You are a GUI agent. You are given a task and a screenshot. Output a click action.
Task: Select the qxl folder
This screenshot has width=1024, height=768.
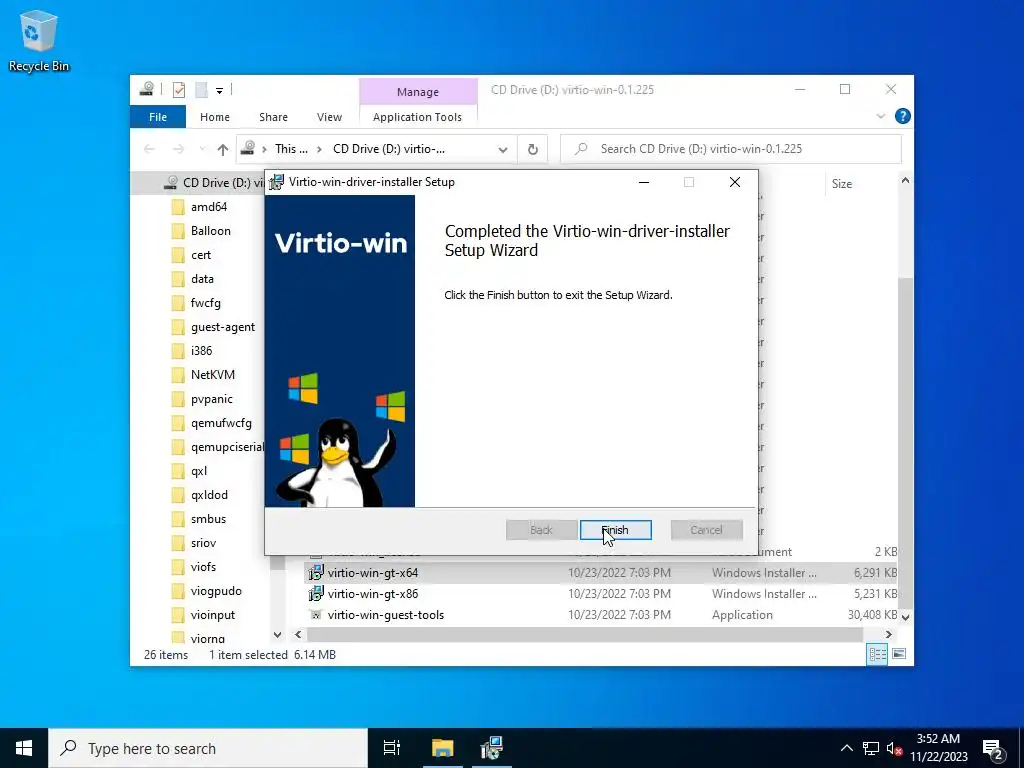click(x=199, y=471)
